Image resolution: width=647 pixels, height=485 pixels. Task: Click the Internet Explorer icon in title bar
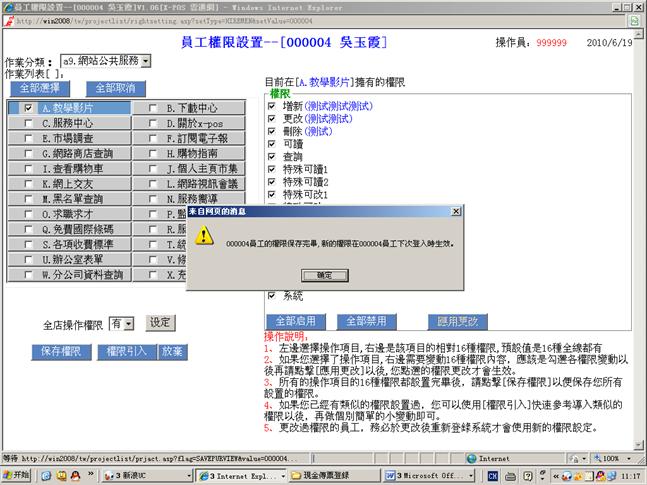coord(7,8)
